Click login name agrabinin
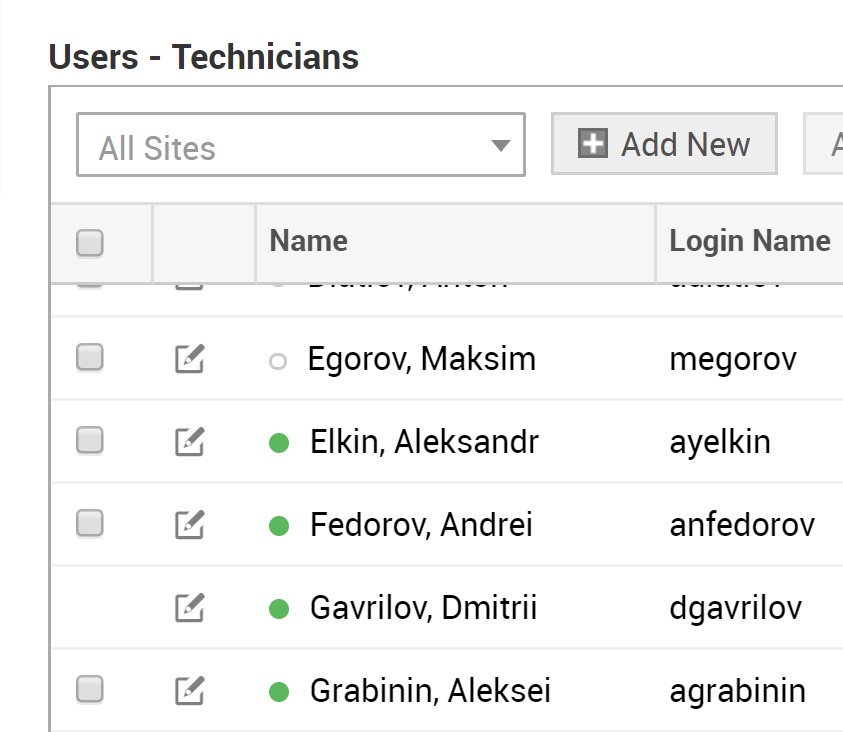 [x=737, y=691]
